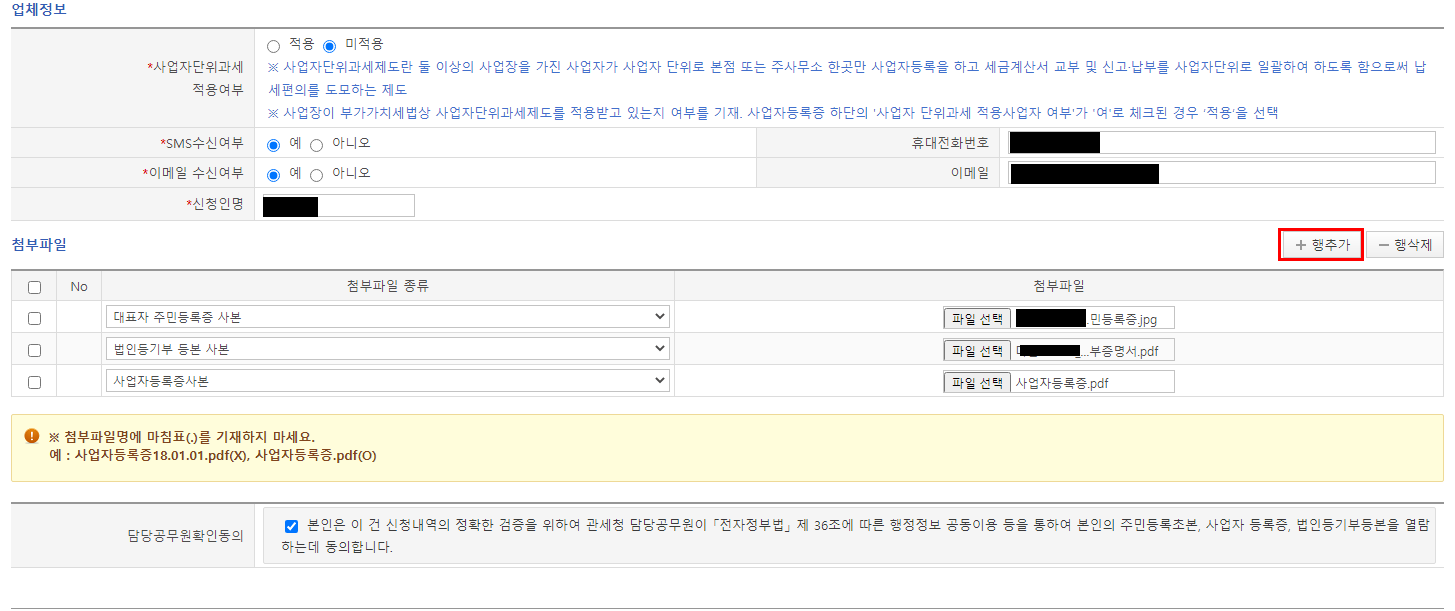Viewport: 1455px width, 611px height.
Task: Open the 법인등기부 등본 사본 dropdown
Action: [x=387, y=349]
